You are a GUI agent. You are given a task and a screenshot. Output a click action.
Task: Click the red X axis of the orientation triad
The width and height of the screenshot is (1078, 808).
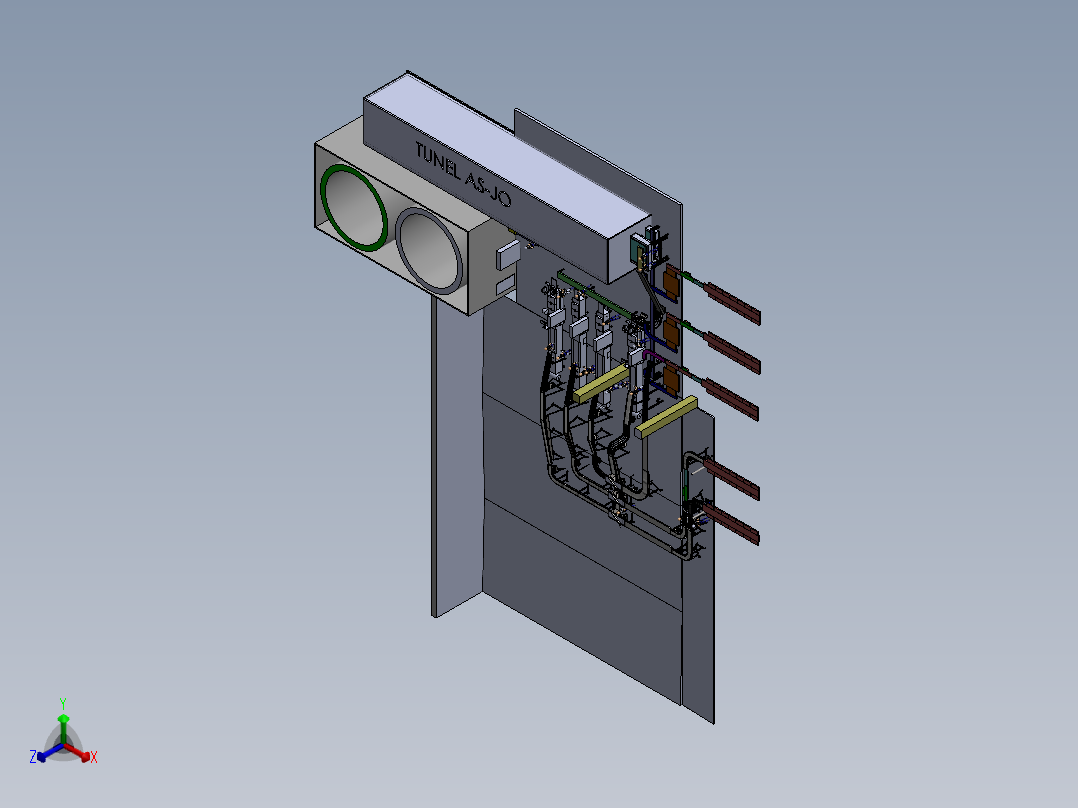[77, 752]
